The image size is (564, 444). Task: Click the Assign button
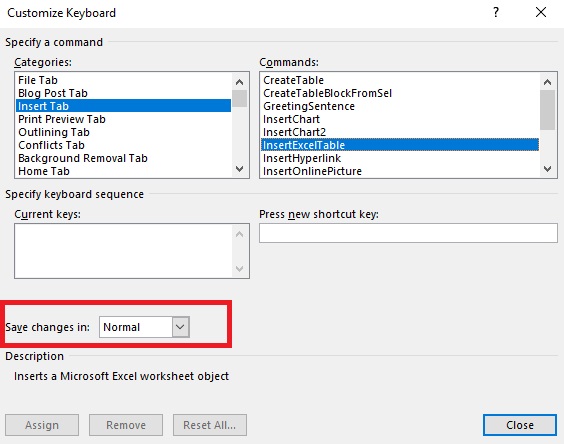(x=42, y=425)
